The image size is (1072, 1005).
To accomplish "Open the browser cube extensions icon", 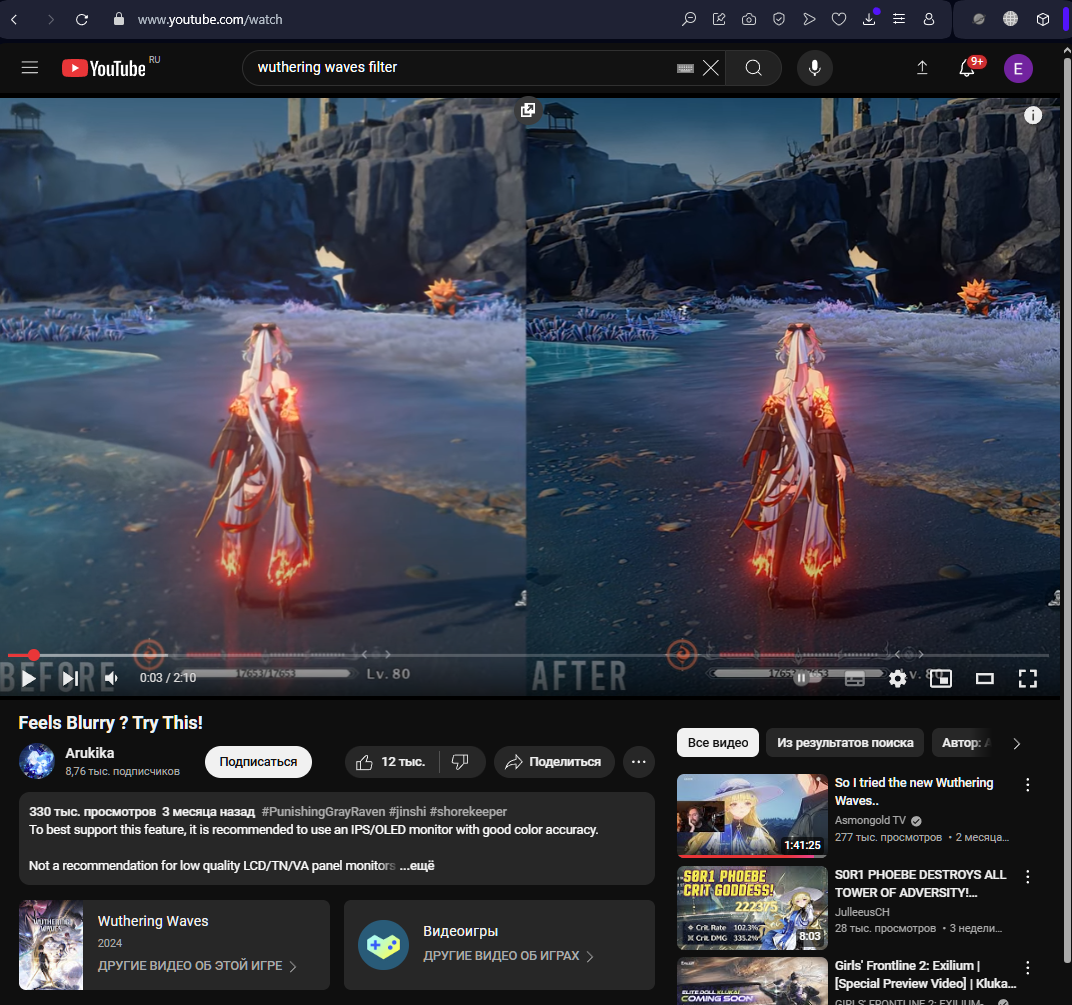I will click(x=1043, y=19).
